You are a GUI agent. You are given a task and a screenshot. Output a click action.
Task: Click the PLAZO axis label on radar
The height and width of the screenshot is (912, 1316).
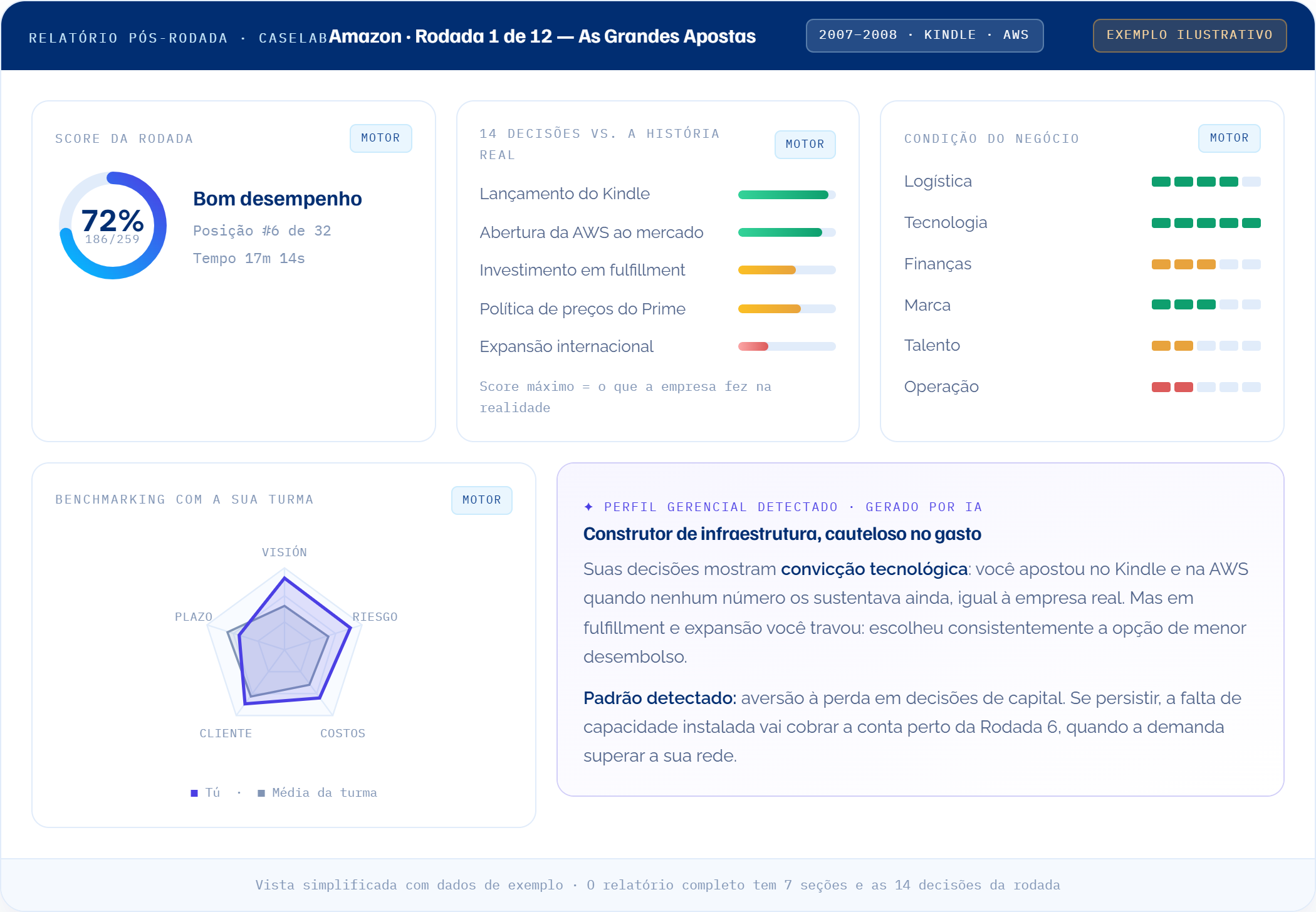pyautogui.click(x=194, y=617)
